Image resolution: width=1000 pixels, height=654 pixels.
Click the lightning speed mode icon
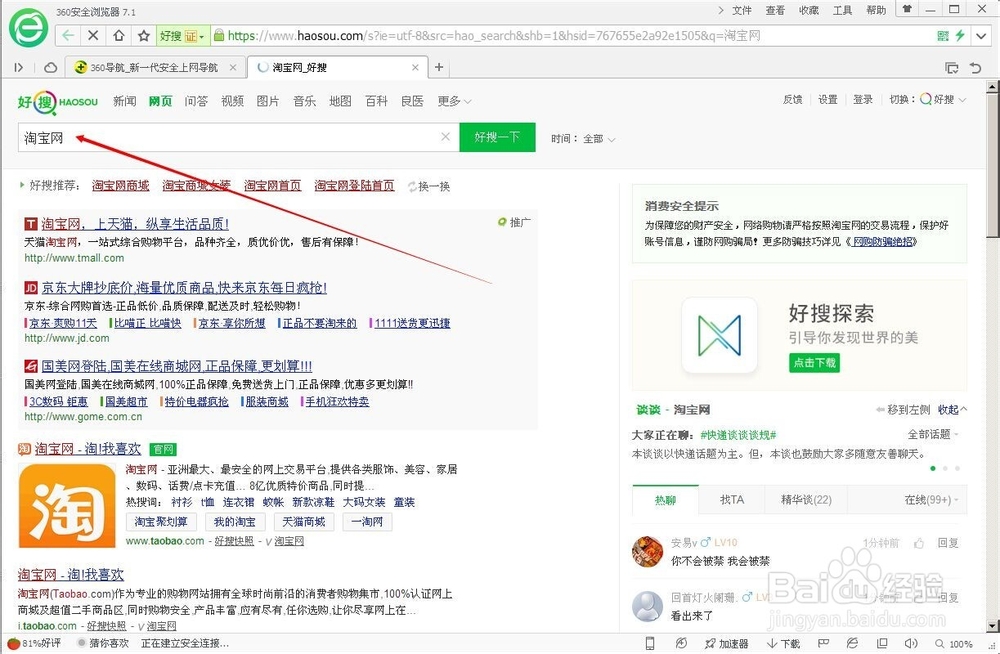point(960,36)
